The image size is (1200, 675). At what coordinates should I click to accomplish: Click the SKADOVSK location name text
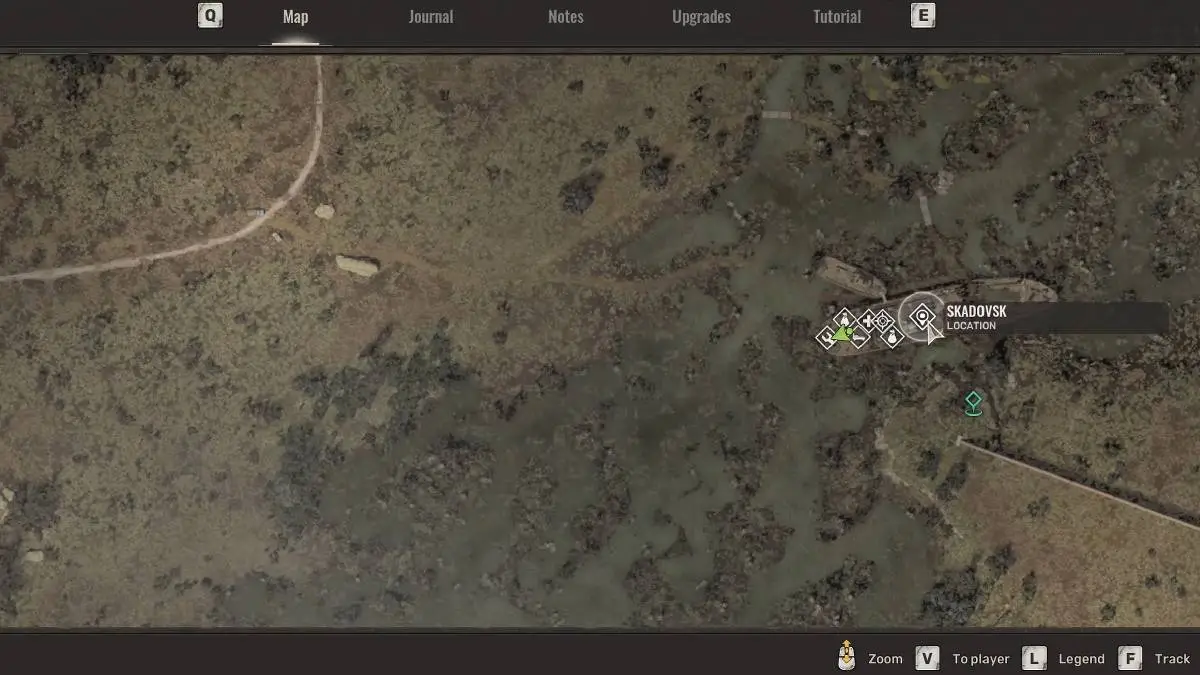976,312
